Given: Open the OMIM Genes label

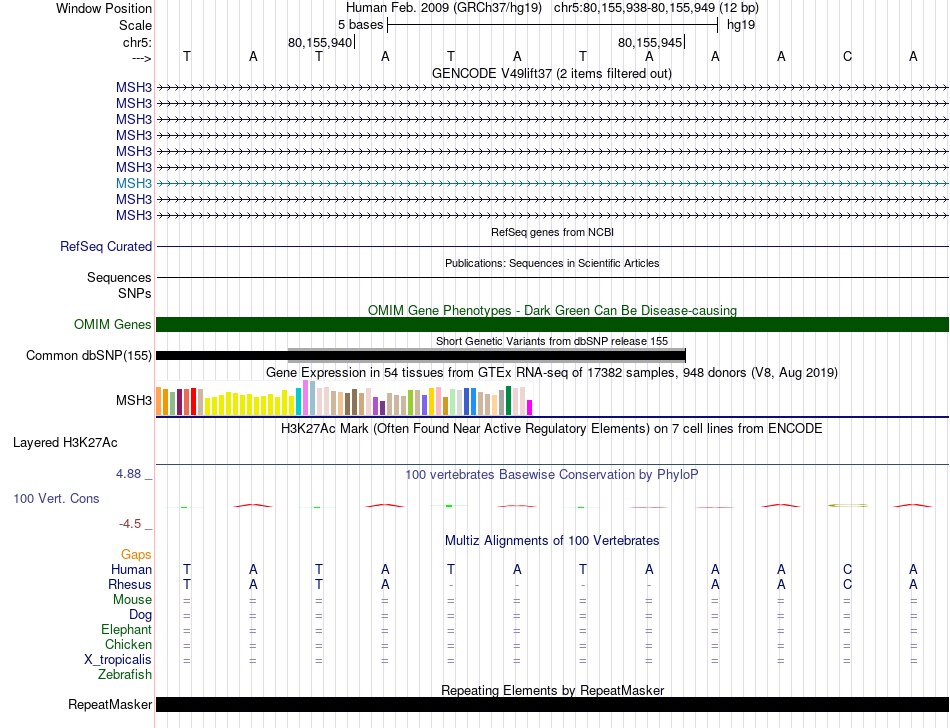Looking at the screenshot, I should (113, 325).
